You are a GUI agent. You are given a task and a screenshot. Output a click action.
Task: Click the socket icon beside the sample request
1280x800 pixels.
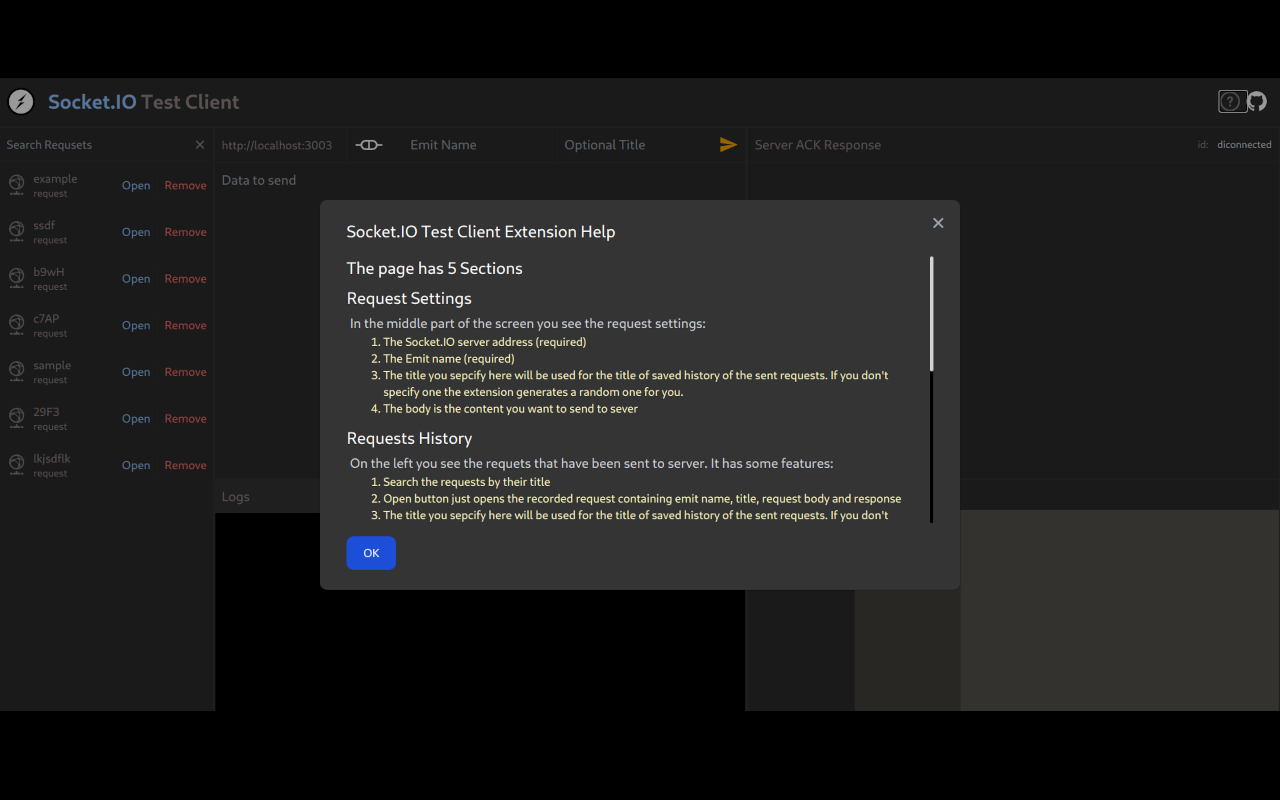(14, 371)
